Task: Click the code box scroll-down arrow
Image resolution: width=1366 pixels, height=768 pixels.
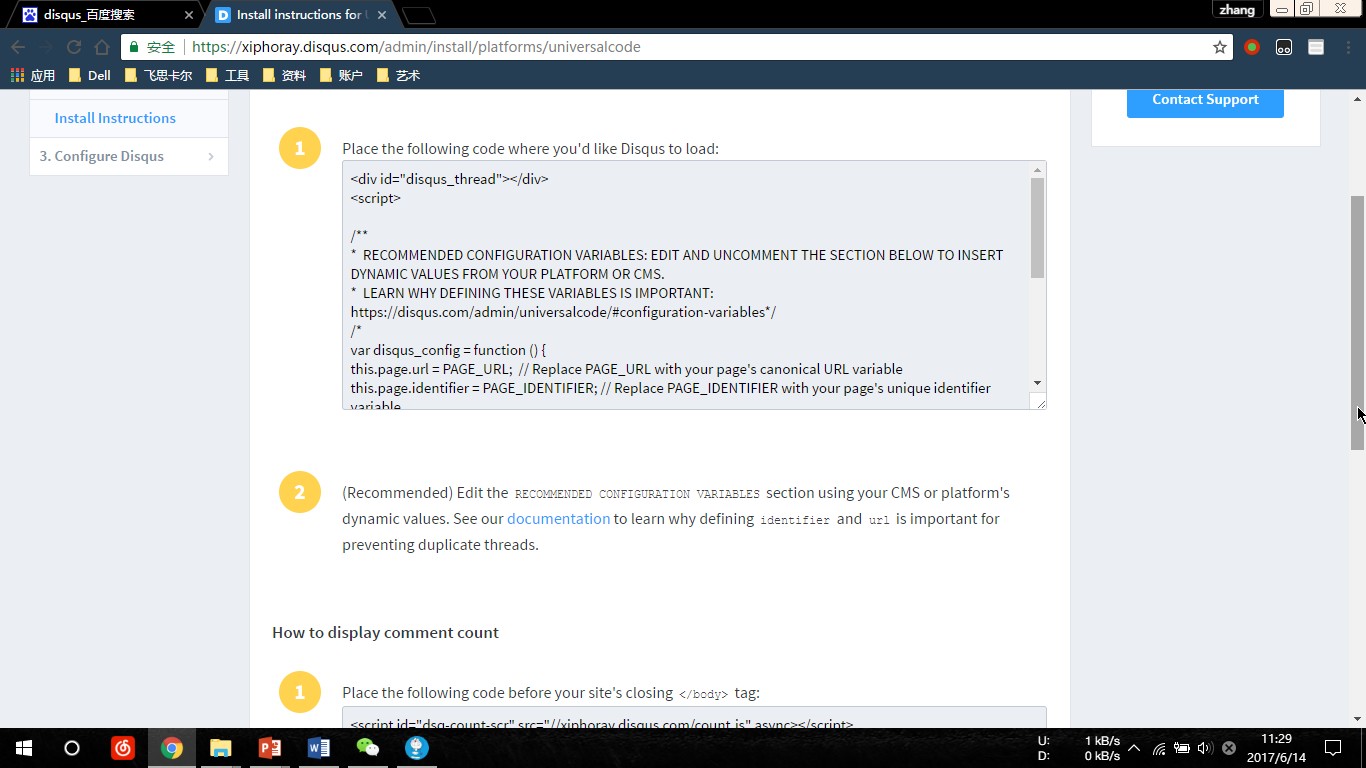Action: tap(1037, 383)
